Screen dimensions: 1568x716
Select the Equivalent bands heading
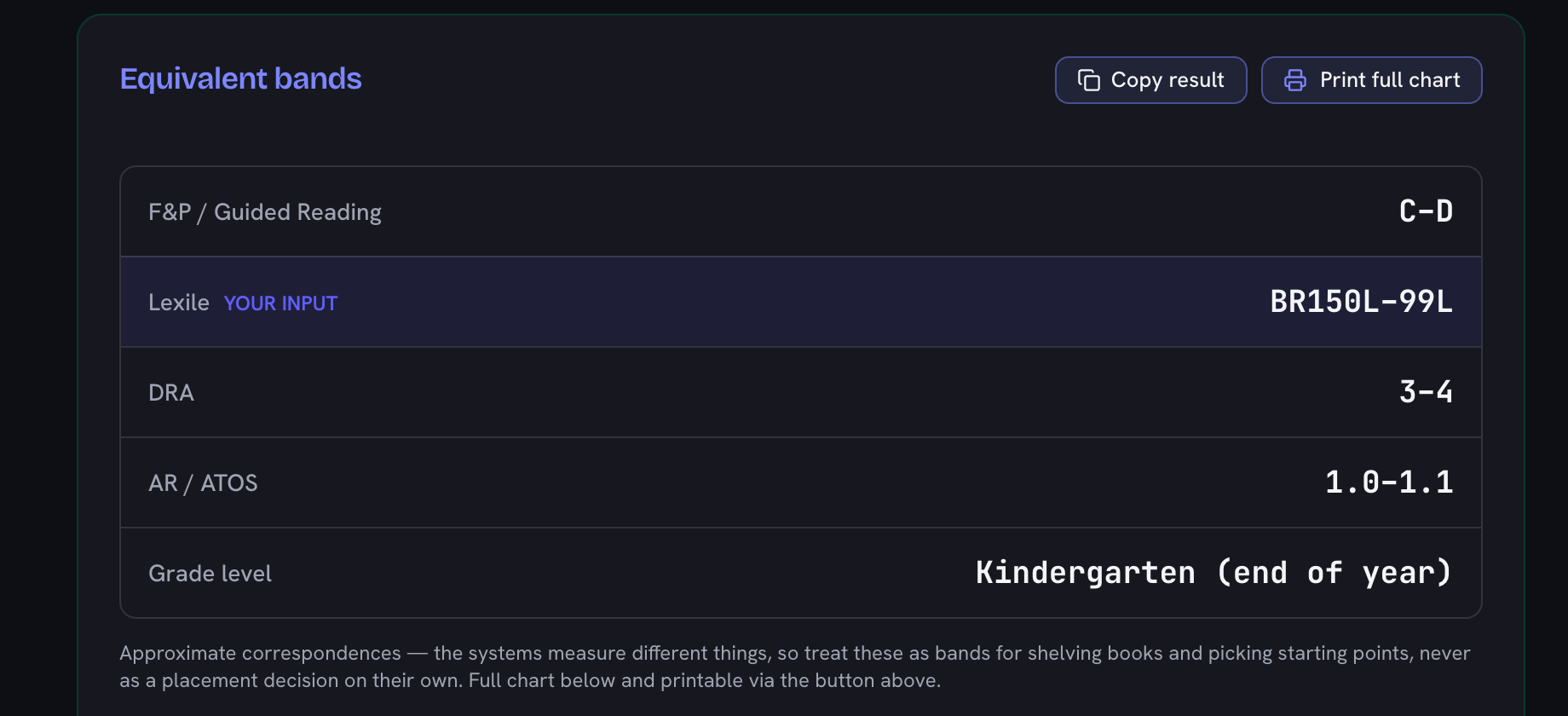coord(241,78)
